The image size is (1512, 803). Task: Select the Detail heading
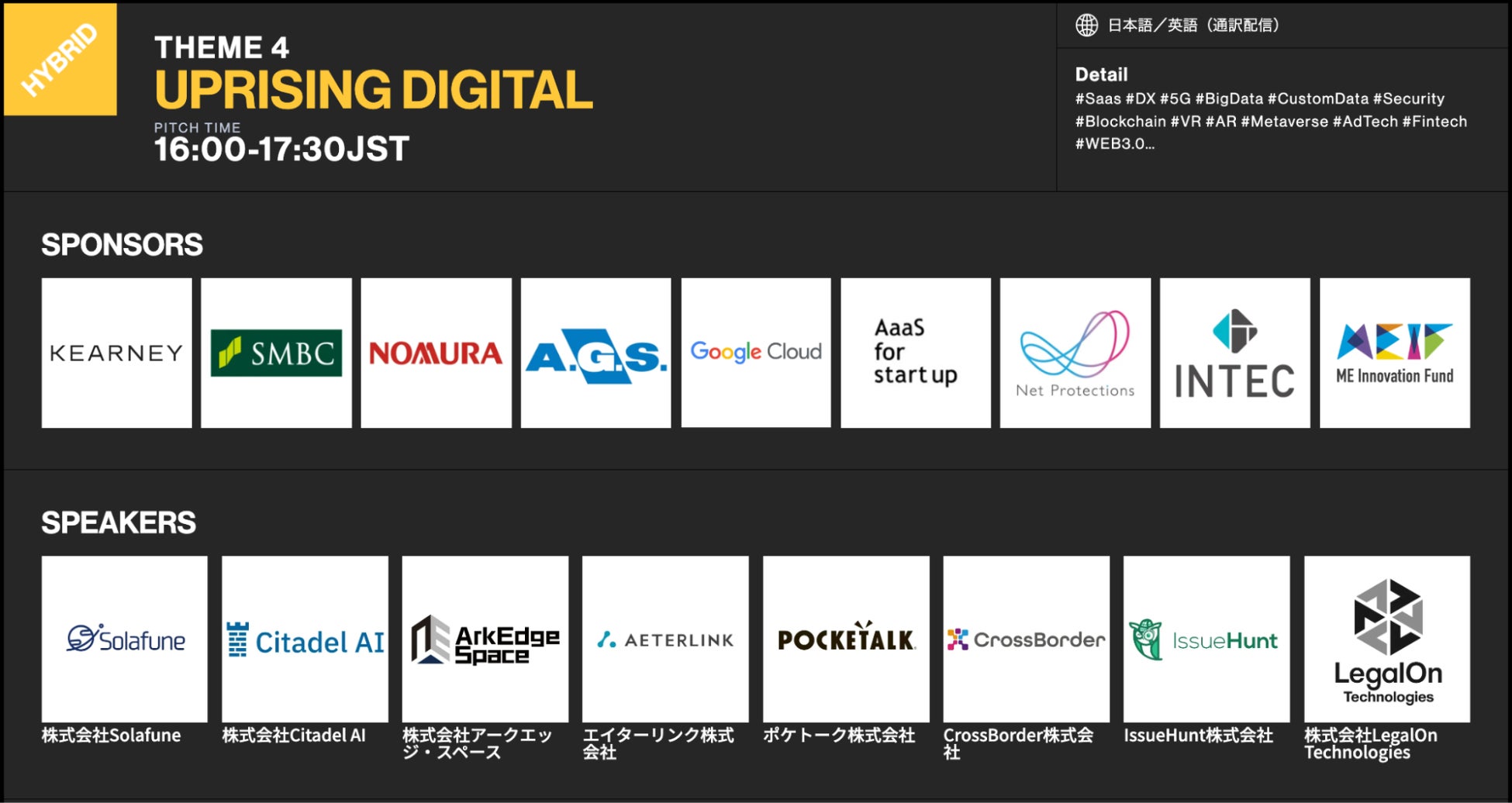point(1101,74)
